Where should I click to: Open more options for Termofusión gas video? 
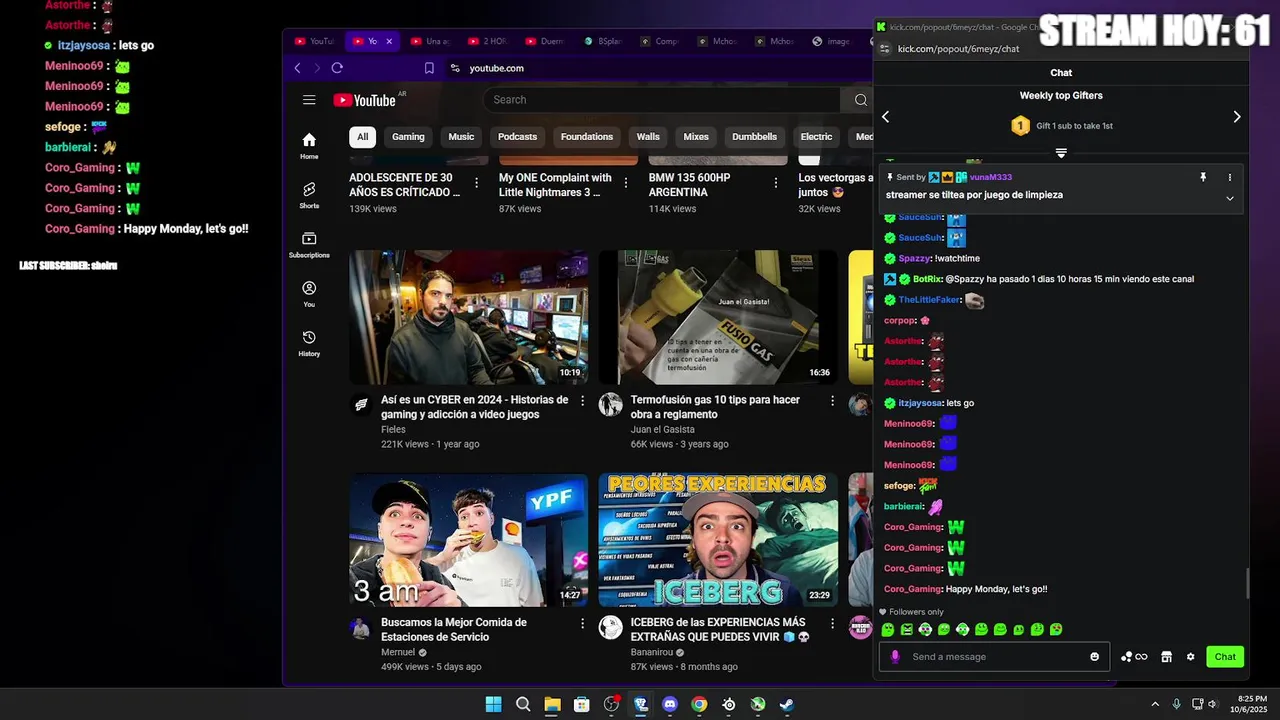832,401
